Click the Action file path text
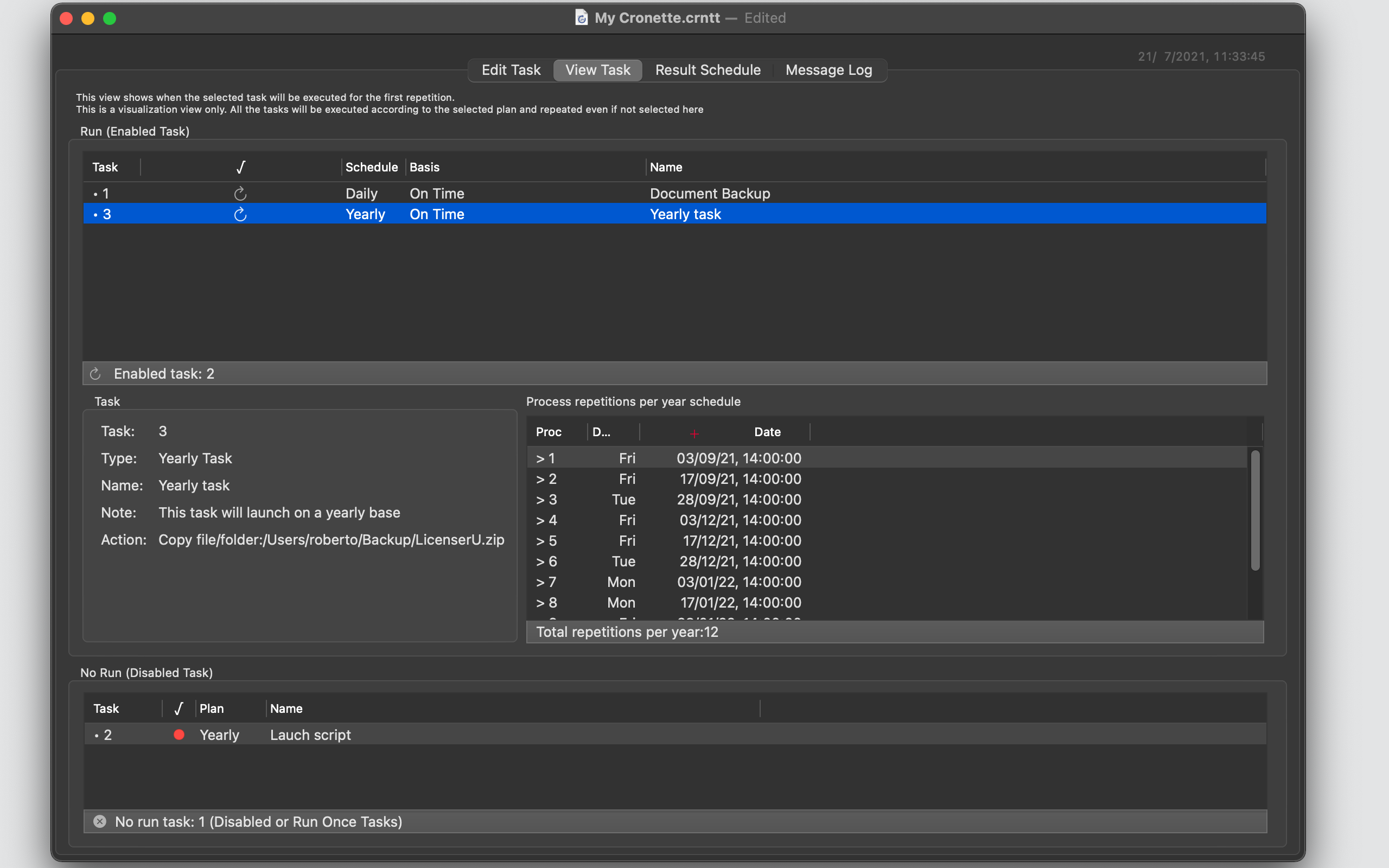This screenshot has height=868, width=1389. pyautogui.click(x=331, y=540)
